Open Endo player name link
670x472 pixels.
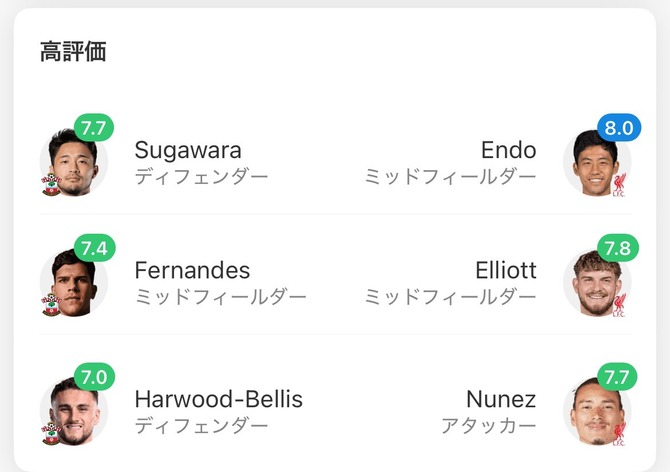click(x=508, y=151)
